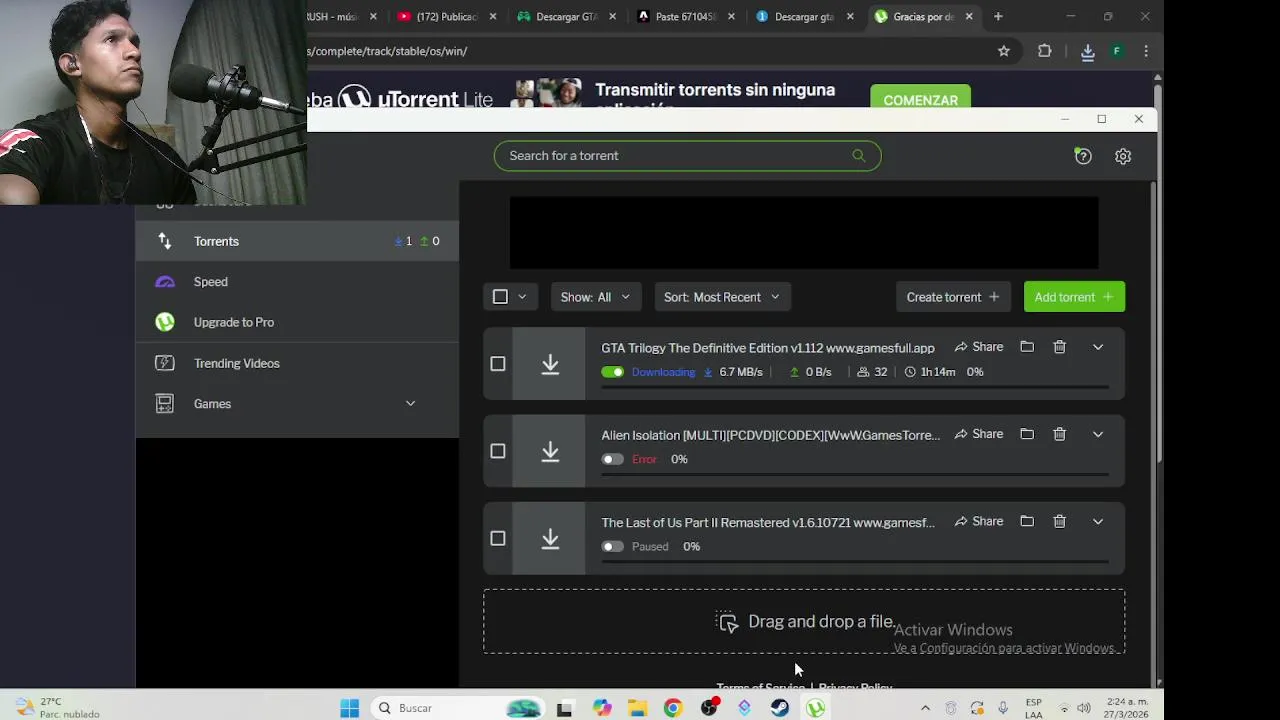This screenshot has height=720, width=1280.
Task: Open Chrome from the taskbar
Action: coord(673,708)
